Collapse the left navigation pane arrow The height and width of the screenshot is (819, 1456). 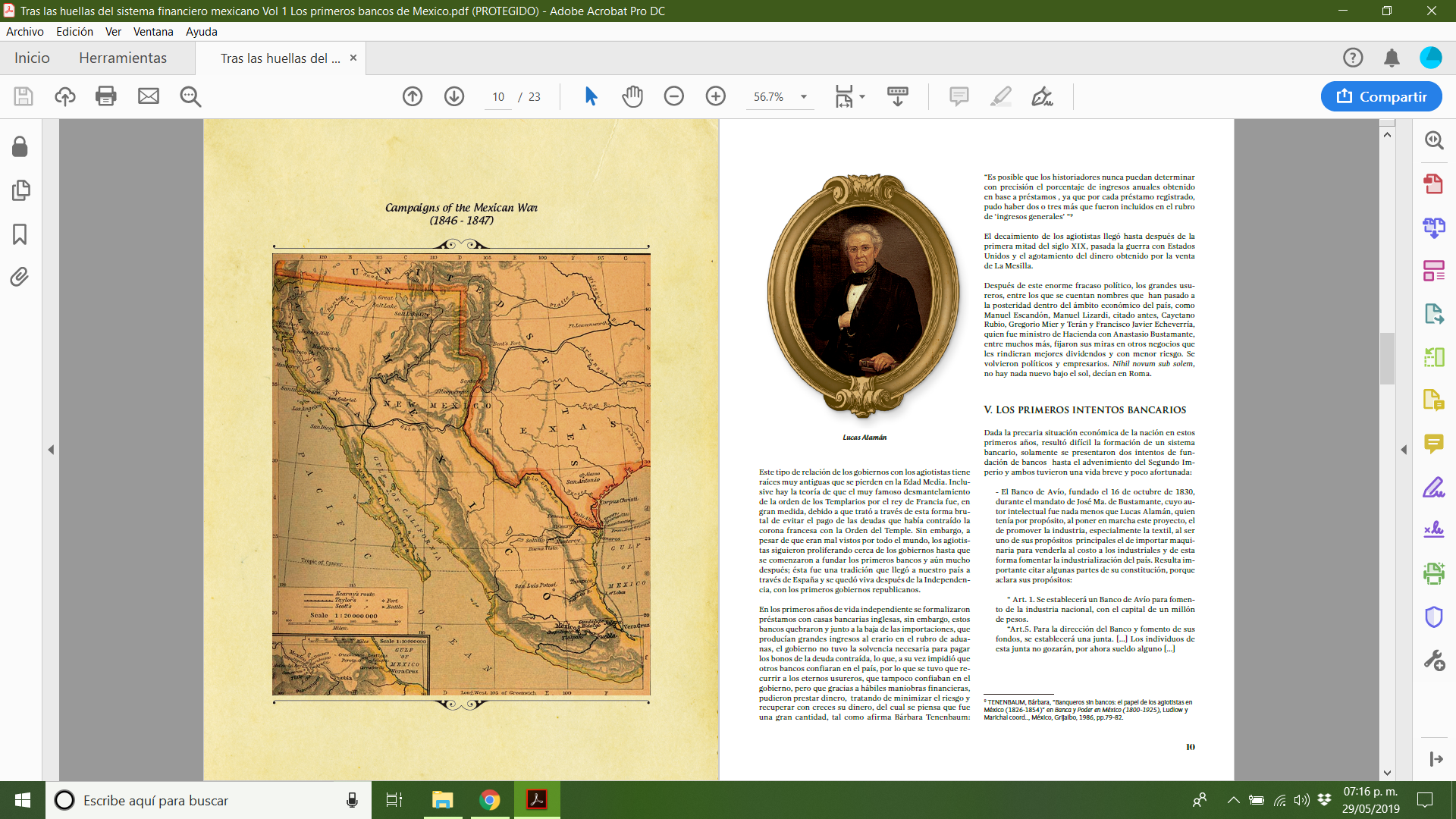pos(51,450)
